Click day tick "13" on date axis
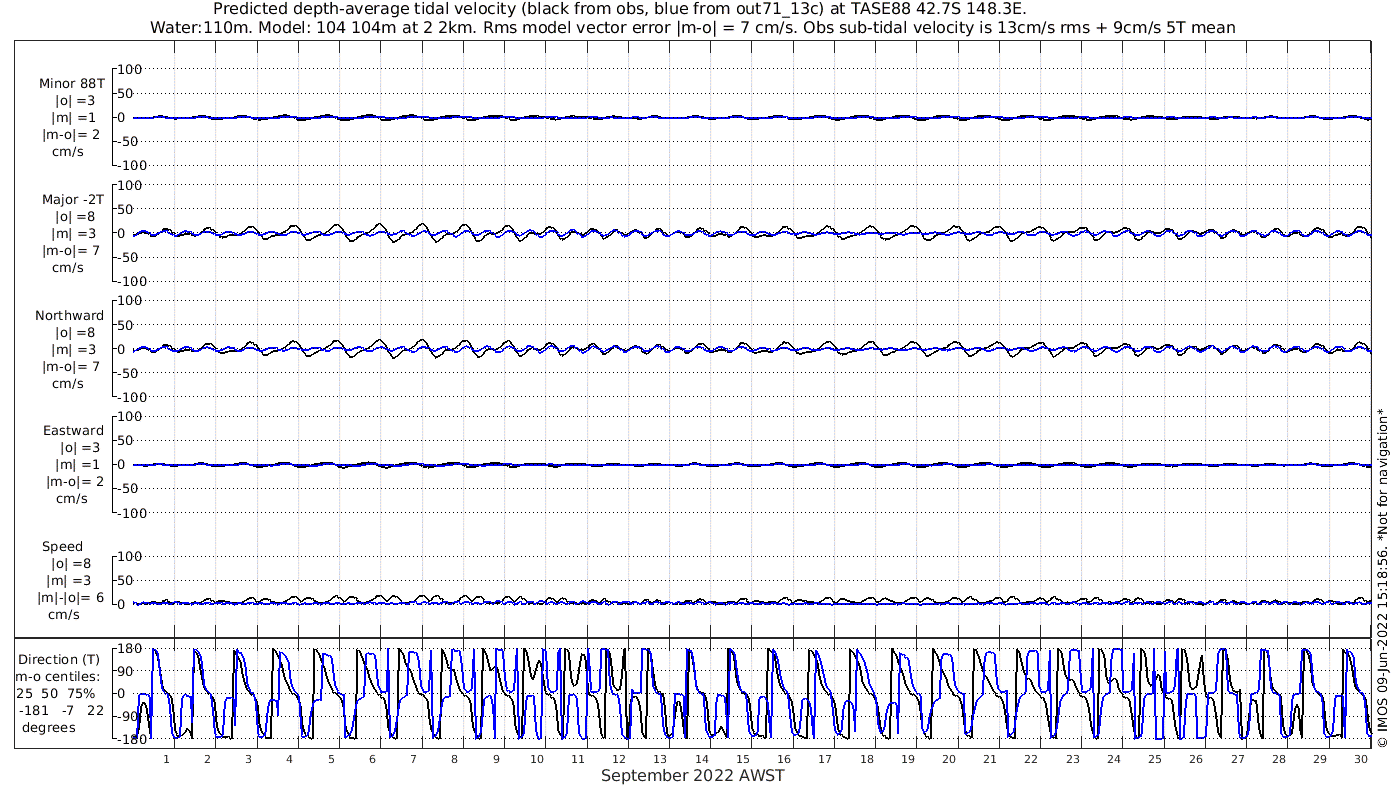This screenshot has height=797, width=1400. (660, 760)
